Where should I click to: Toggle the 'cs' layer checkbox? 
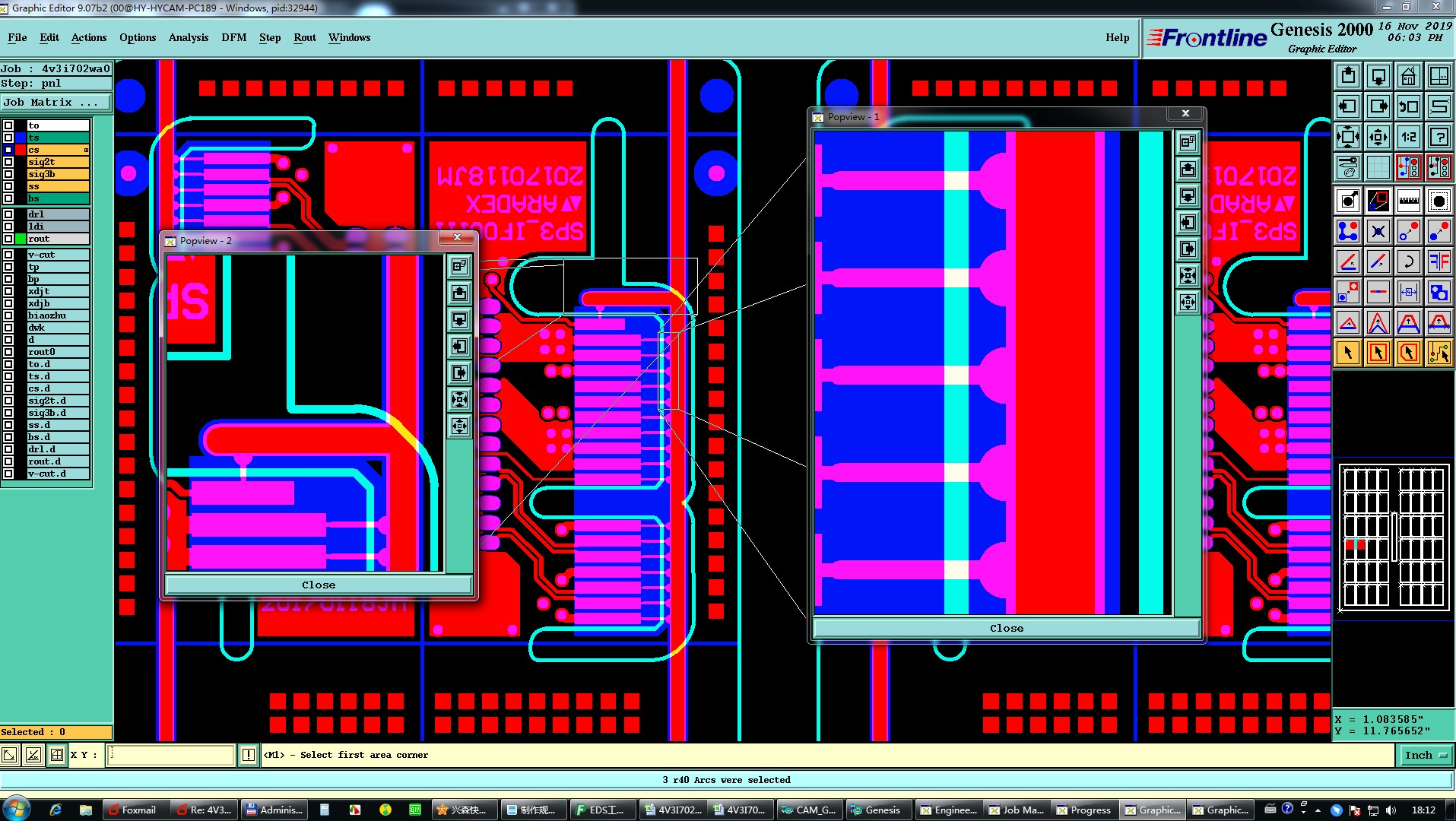coord(8,150)
